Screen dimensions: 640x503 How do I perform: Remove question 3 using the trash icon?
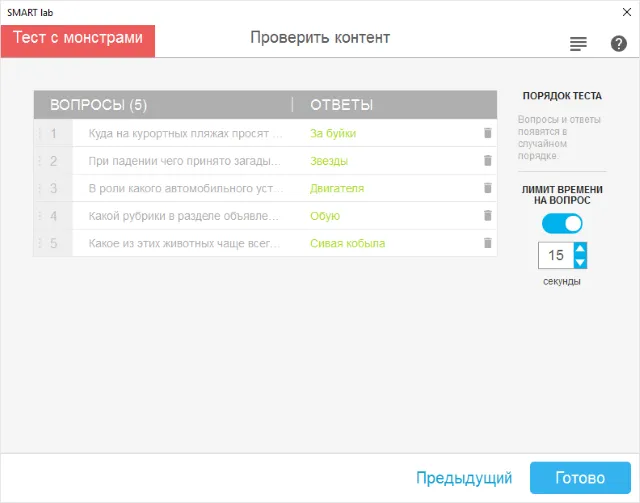pos(487,188)
